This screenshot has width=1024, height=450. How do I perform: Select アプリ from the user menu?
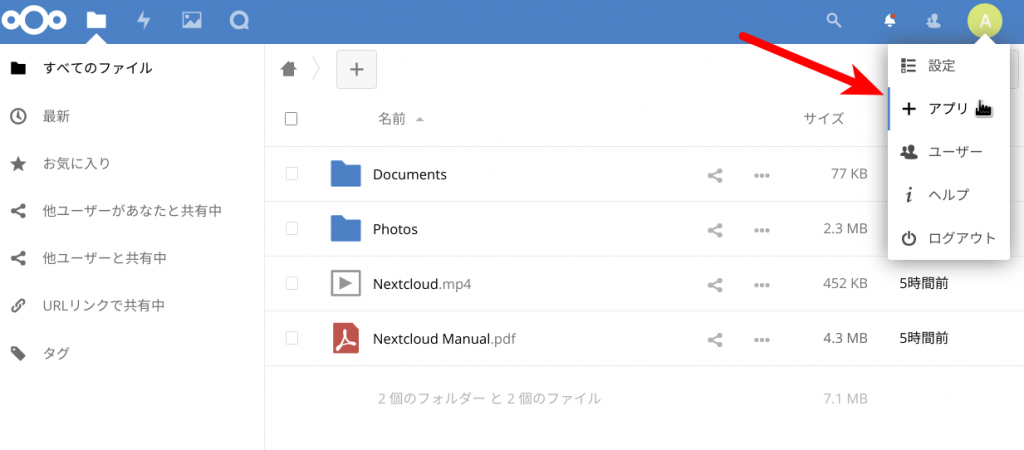point(946,109)
